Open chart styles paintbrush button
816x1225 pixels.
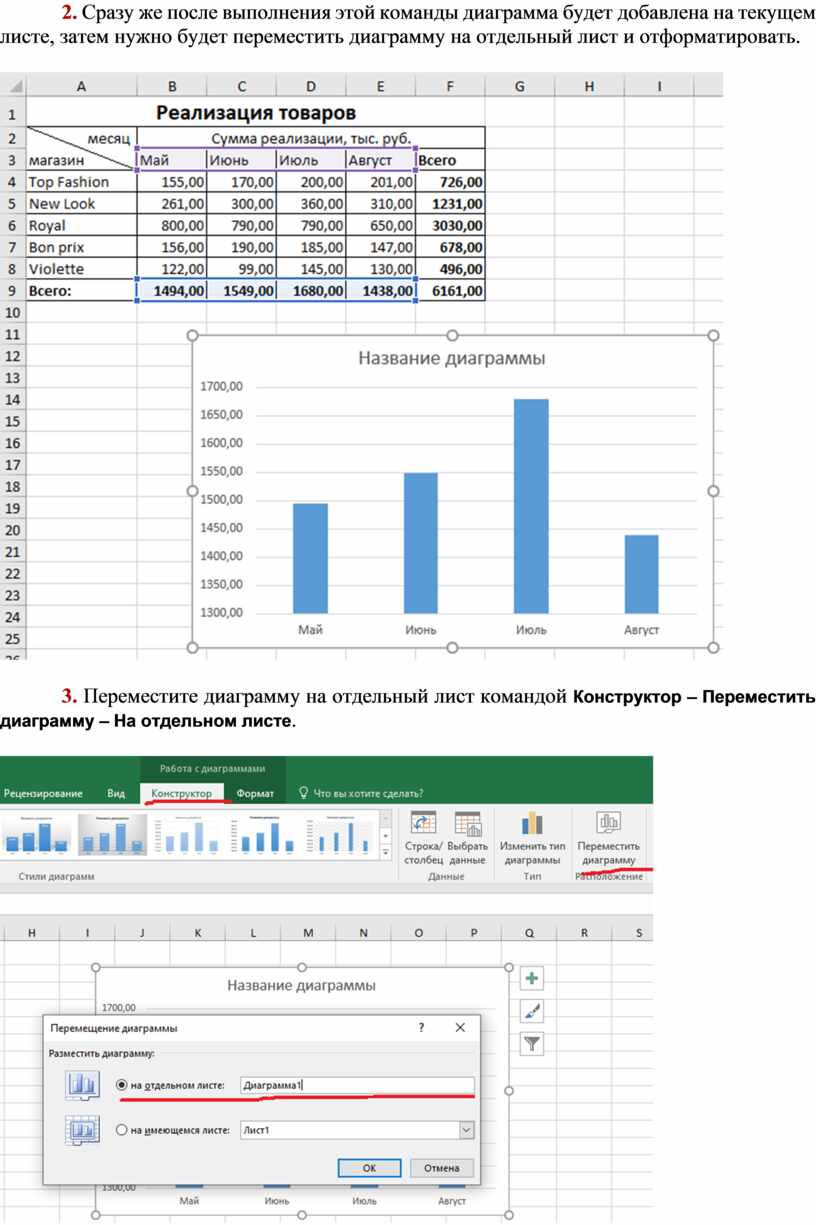click(x=532, y=1012)
